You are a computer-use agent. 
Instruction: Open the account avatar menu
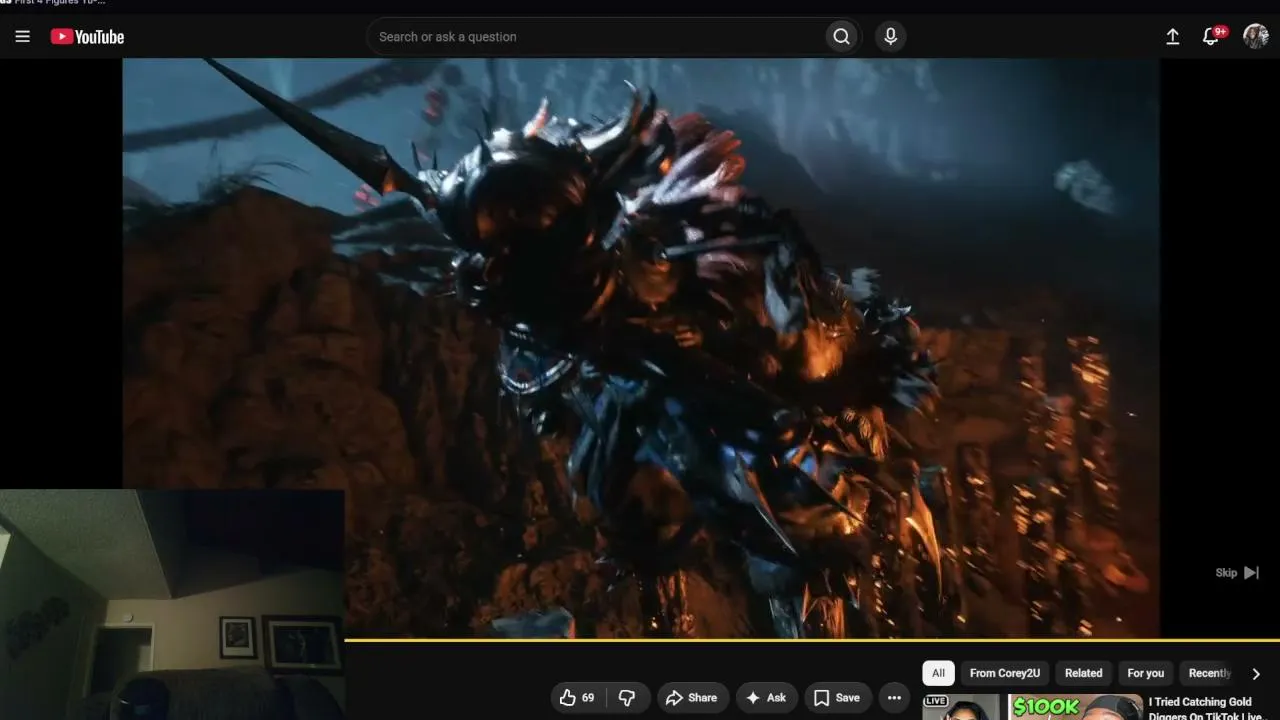tap(1256, 37)
